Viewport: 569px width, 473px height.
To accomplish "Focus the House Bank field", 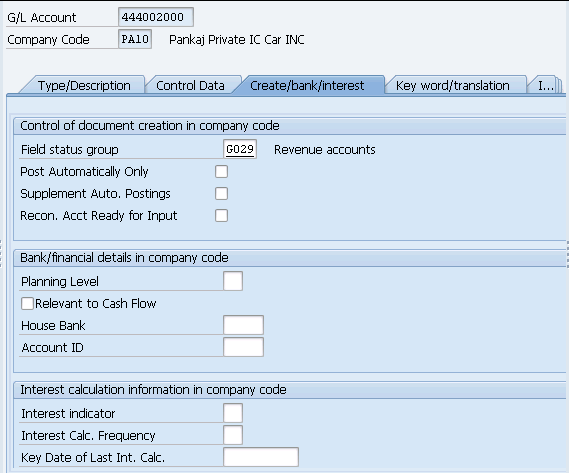I will coord(243,325).
